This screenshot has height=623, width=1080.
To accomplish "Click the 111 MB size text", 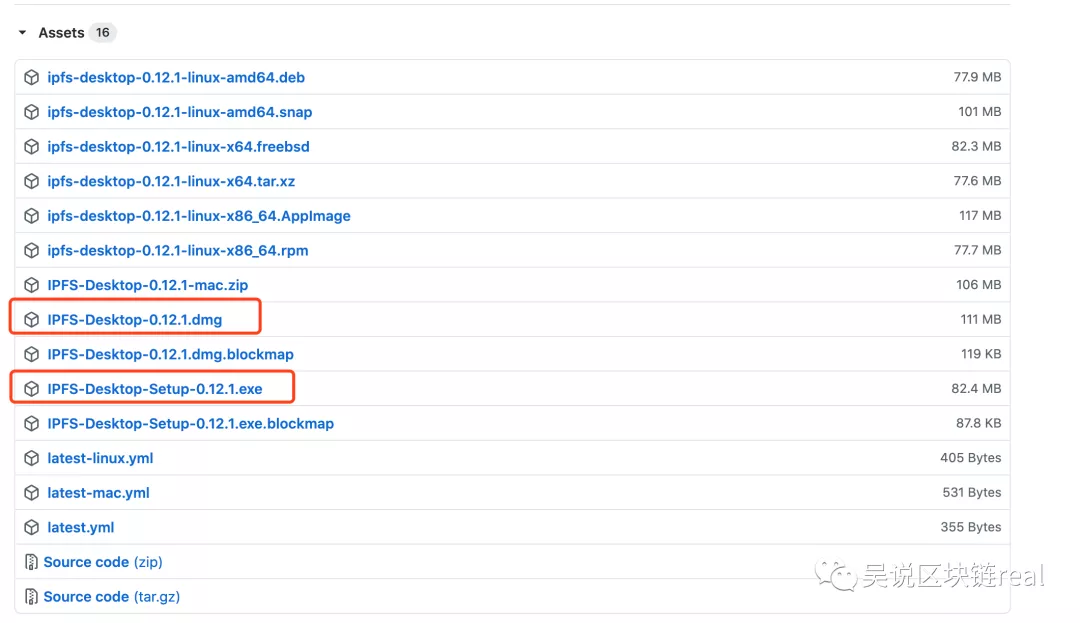I will click(981, 319).
